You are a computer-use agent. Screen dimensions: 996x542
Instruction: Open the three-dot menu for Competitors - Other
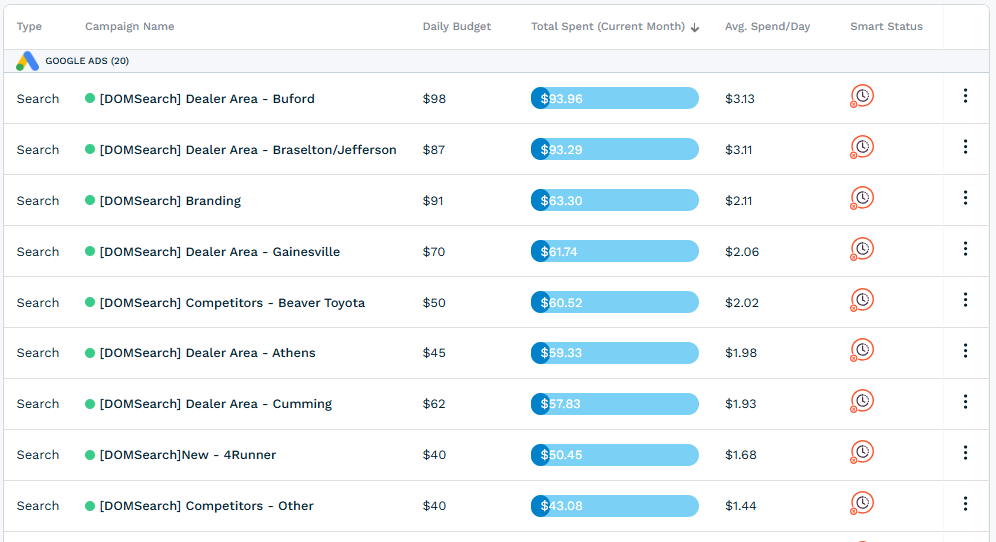(x=965, y=504)
